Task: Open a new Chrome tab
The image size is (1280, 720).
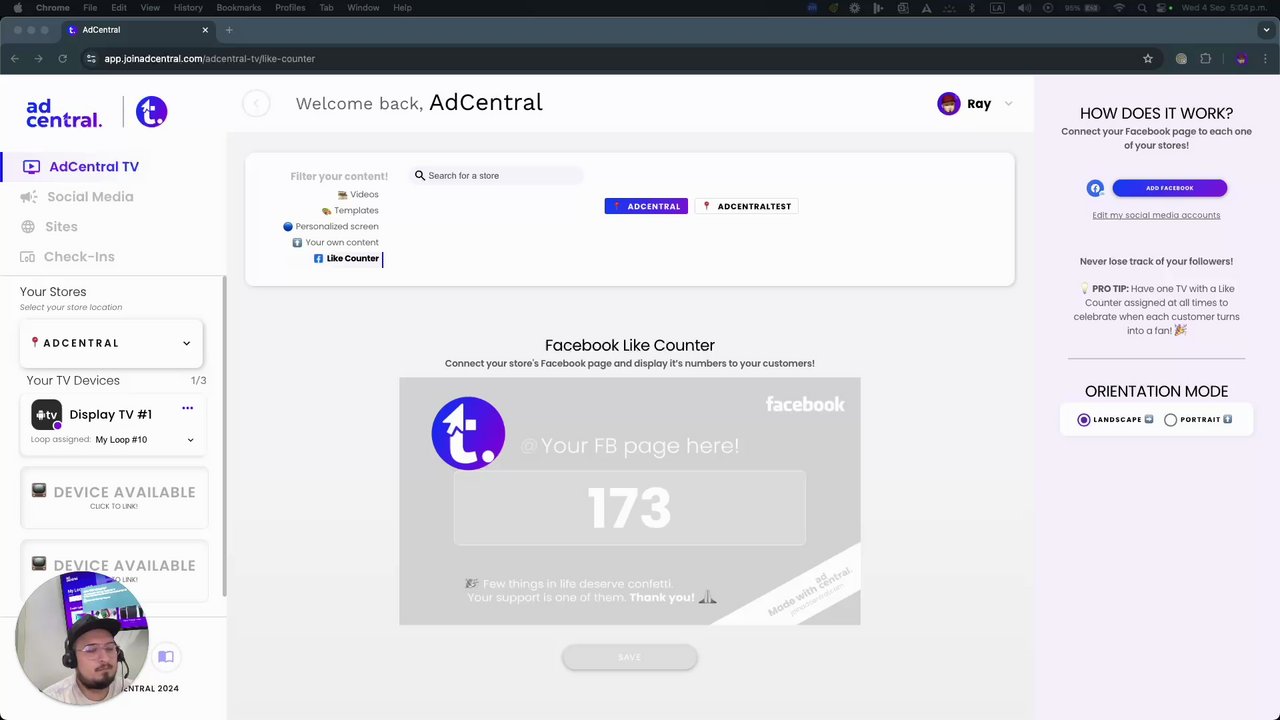Action: point(229,30)
